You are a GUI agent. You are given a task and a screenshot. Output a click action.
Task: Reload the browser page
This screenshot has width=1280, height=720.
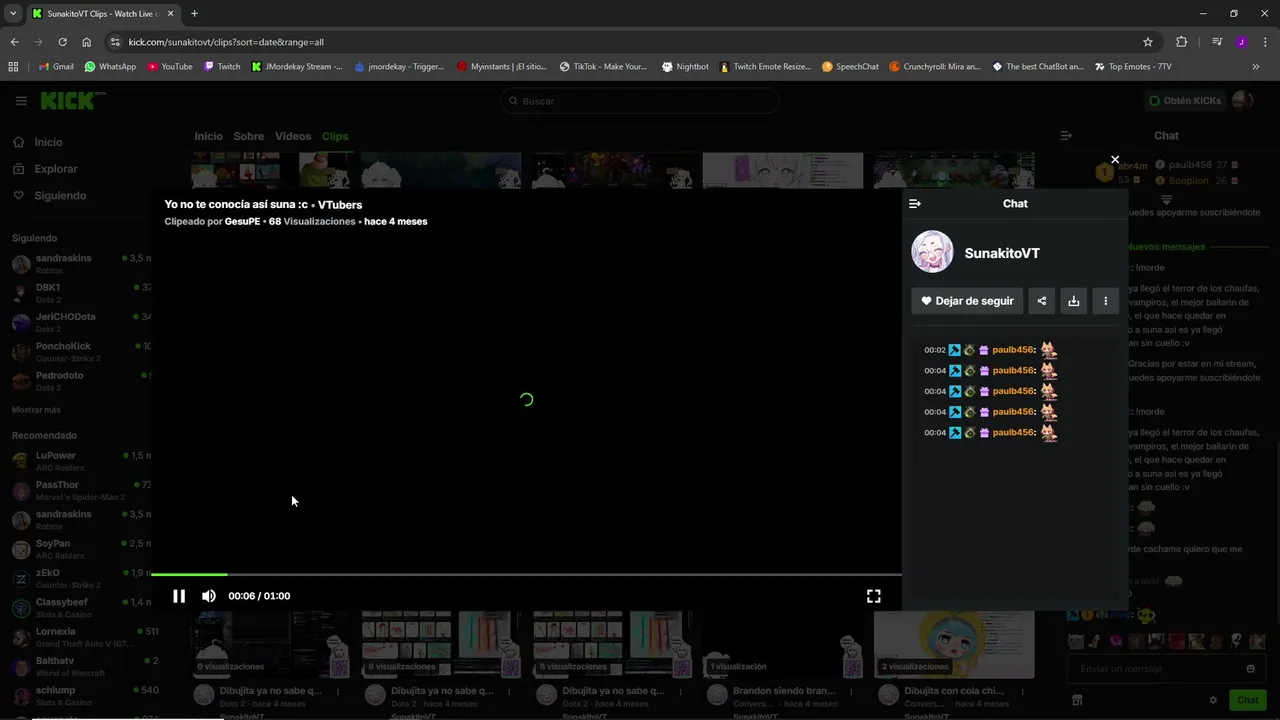coord(62,42)
